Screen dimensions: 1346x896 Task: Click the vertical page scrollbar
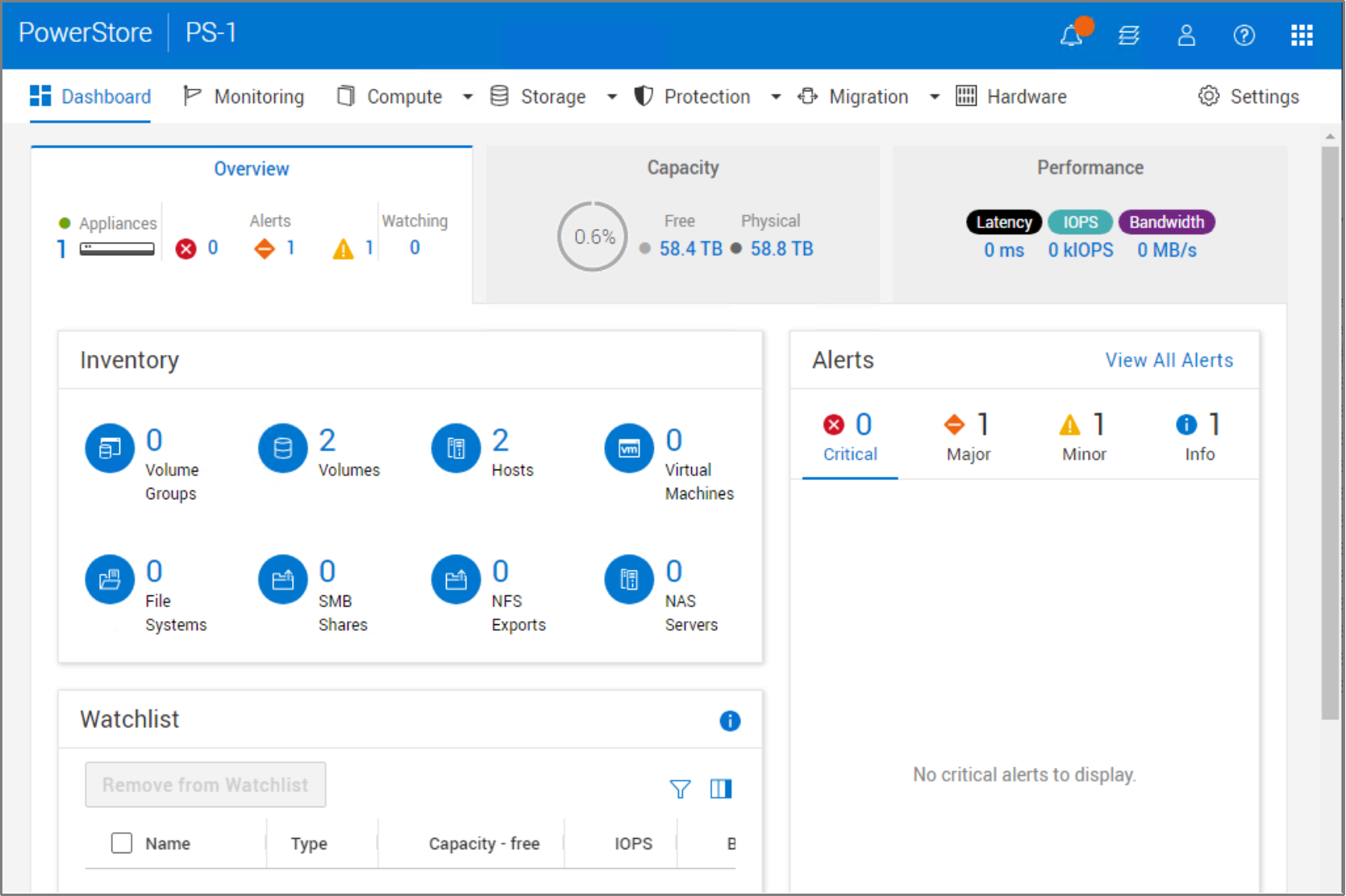[1330, 433]
